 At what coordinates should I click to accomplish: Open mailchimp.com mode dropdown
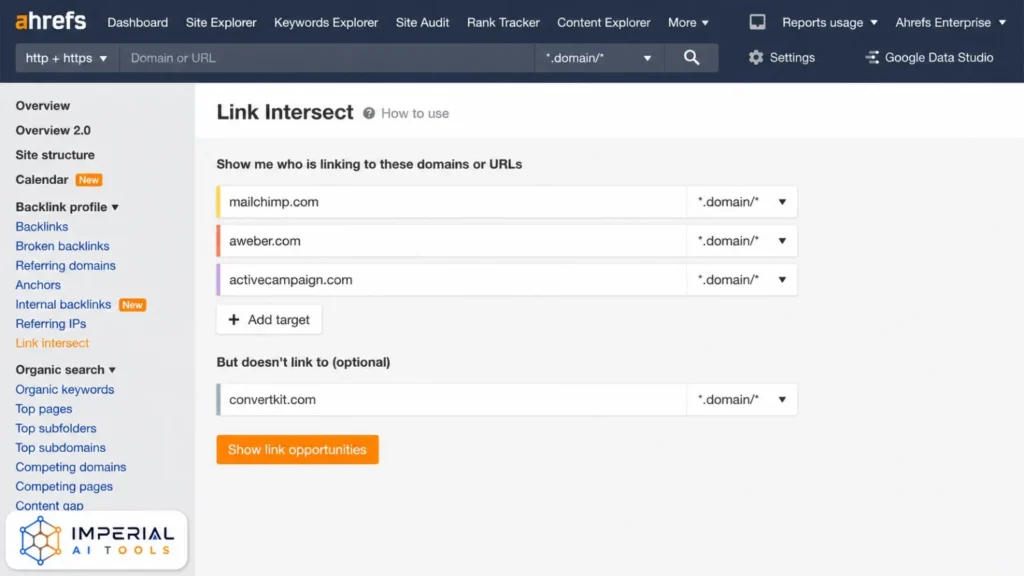pos(741,202)
